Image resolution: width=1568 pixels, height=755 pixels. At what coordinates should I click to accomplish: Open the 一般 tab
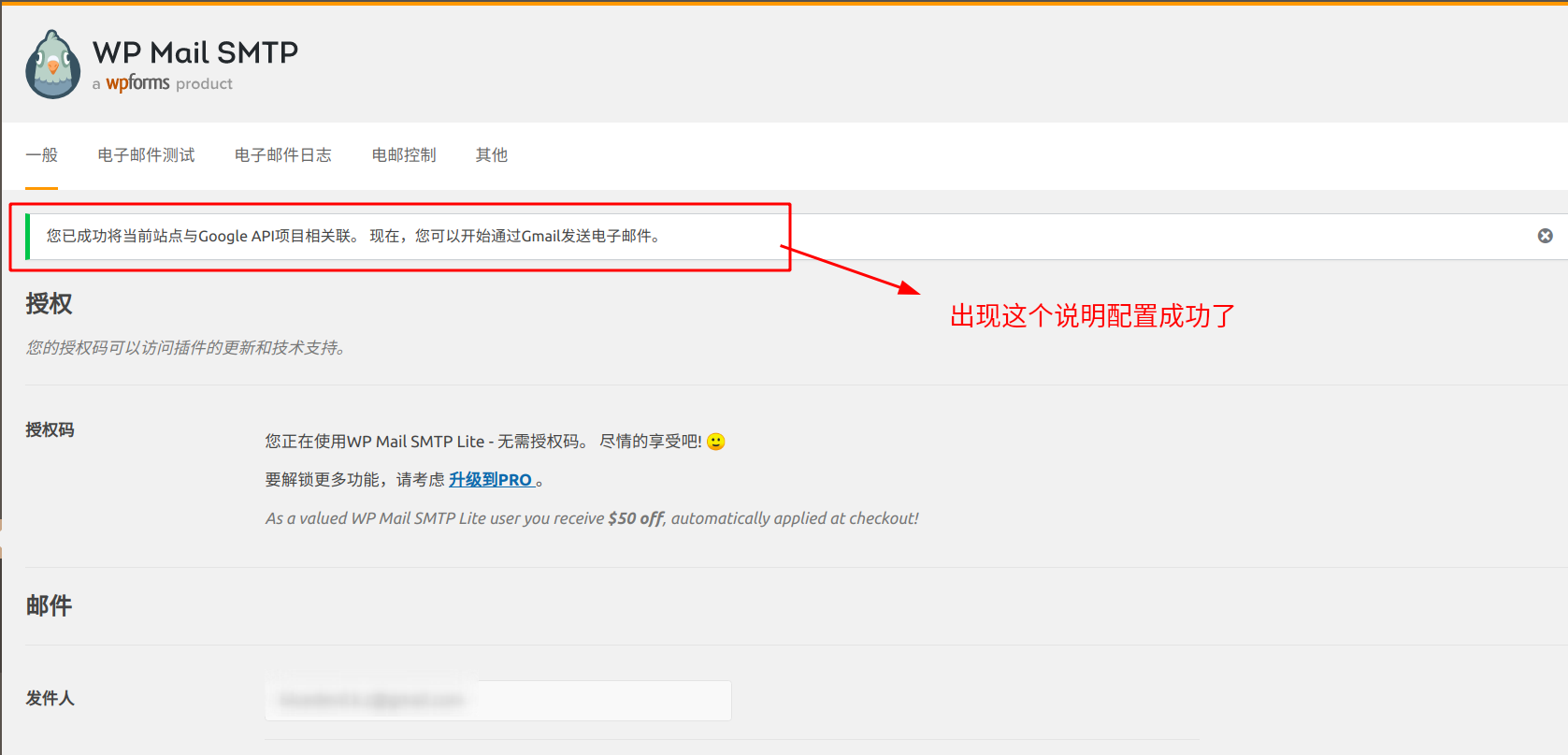click(42, 155)
